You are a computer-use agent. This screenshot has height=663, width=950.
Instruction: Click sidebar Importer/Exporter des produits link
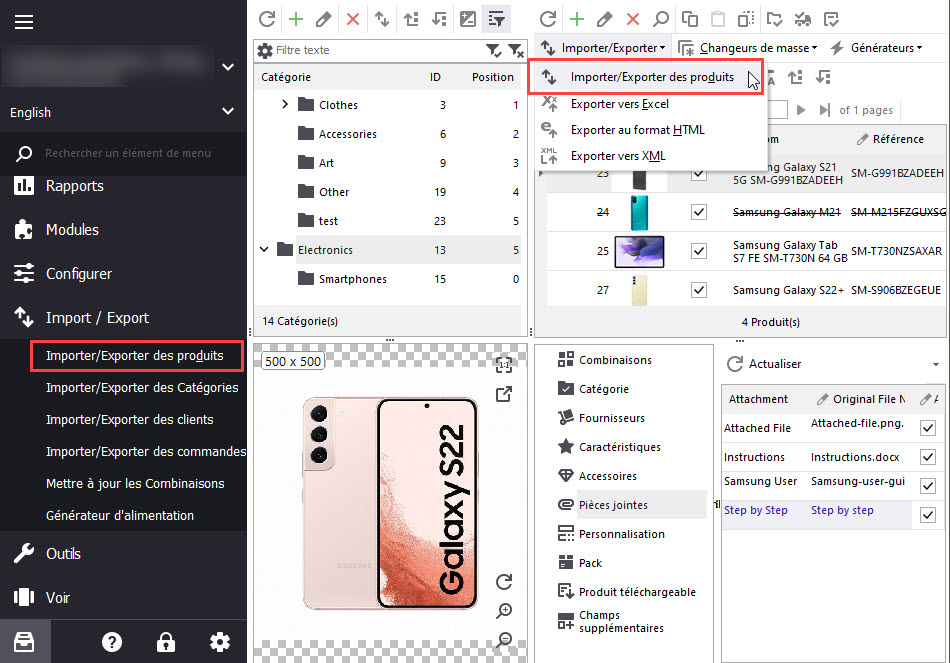click(x=135, y=355)
